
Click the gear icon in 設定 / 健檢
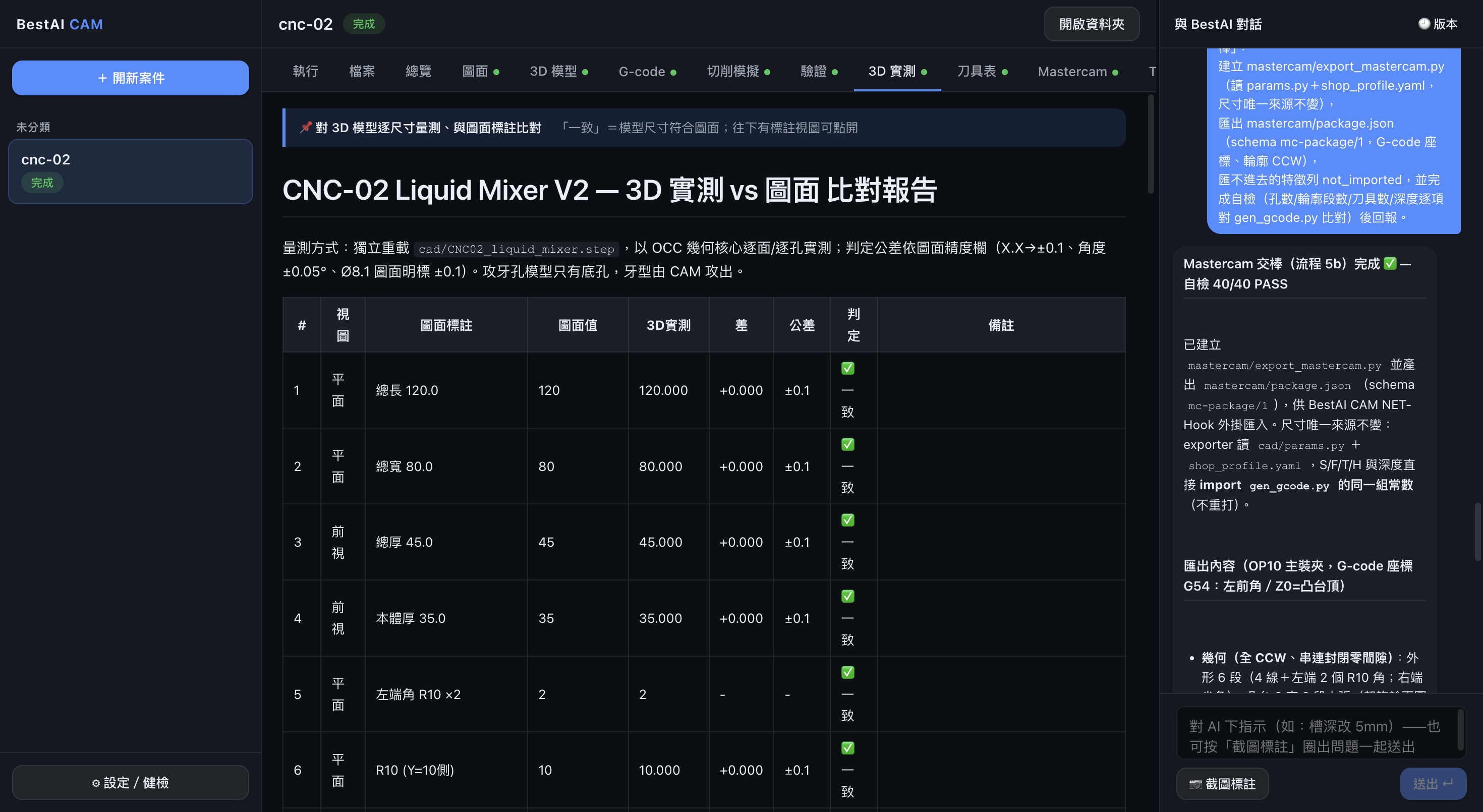coord(95,783)
